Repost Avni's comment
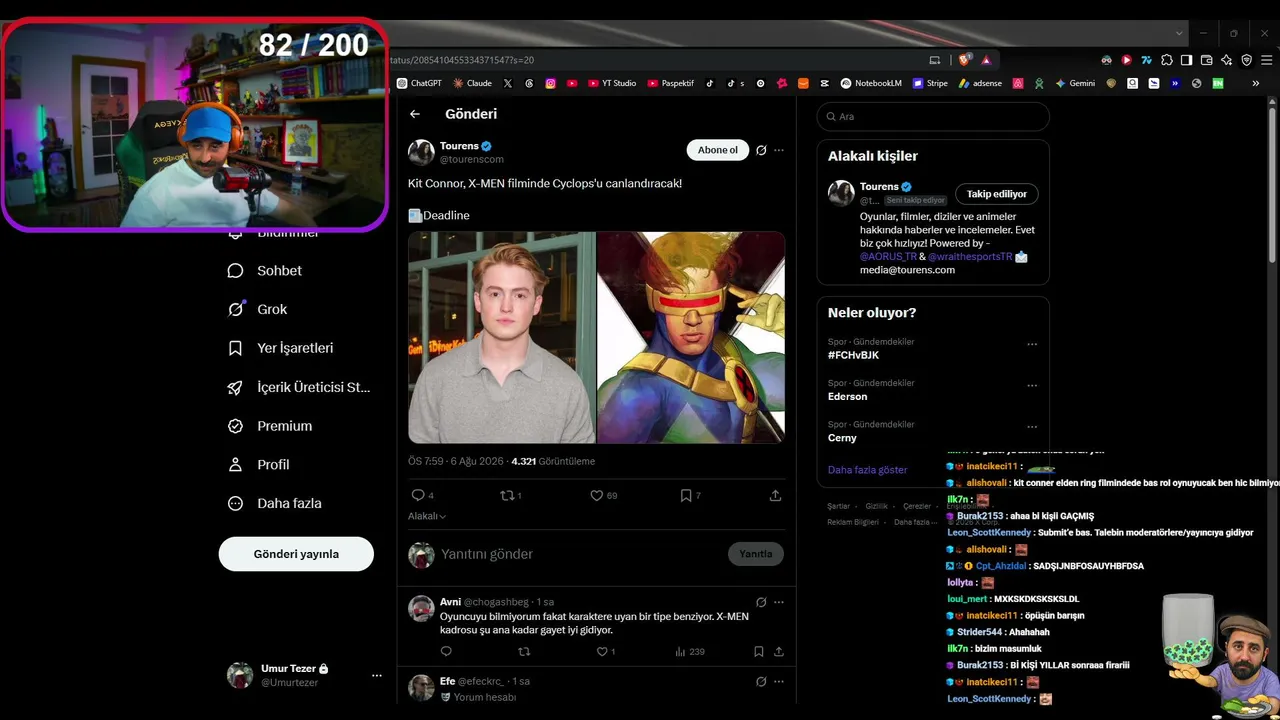The image size is (1280, 720). (524, 651)
